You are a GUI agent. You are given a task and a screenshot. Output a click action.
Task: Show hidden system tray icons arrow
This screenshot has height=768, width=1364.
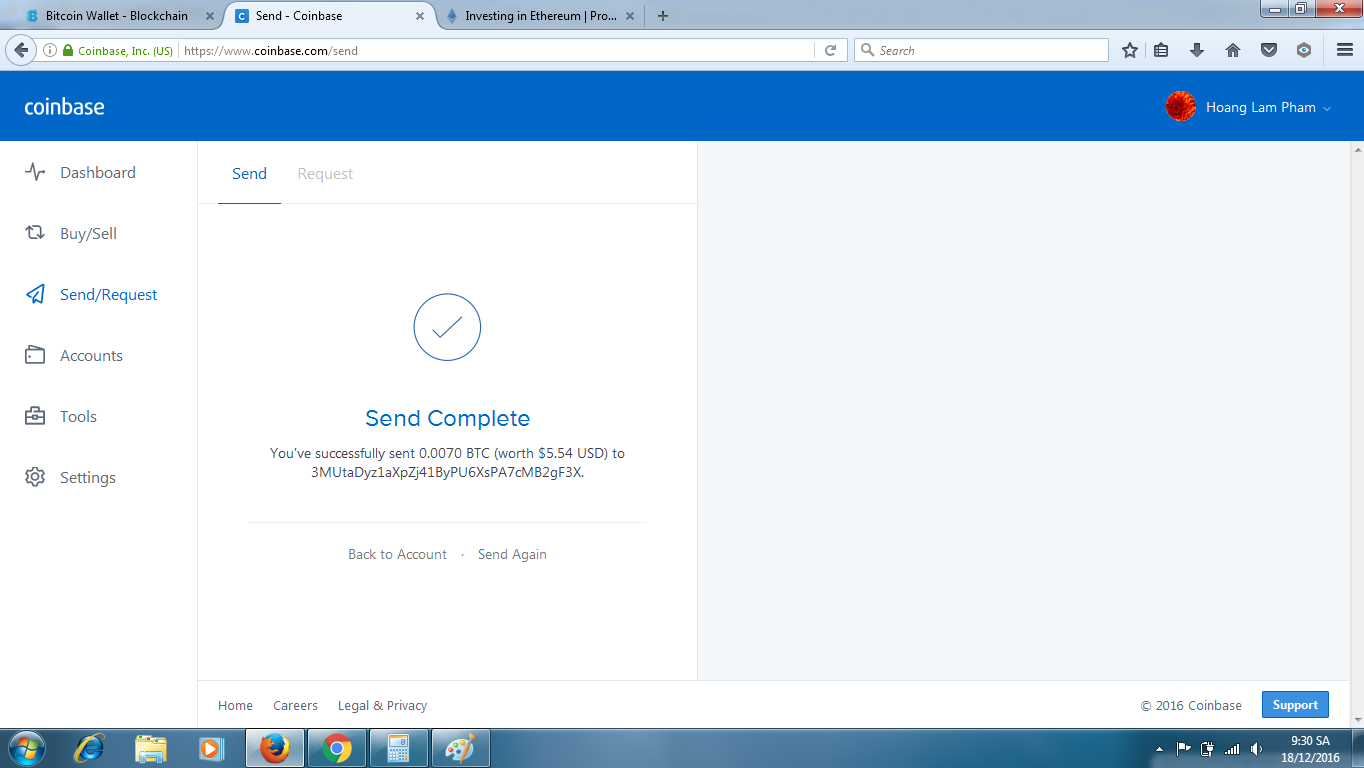pyautogui.click(x=1159, y=749)
